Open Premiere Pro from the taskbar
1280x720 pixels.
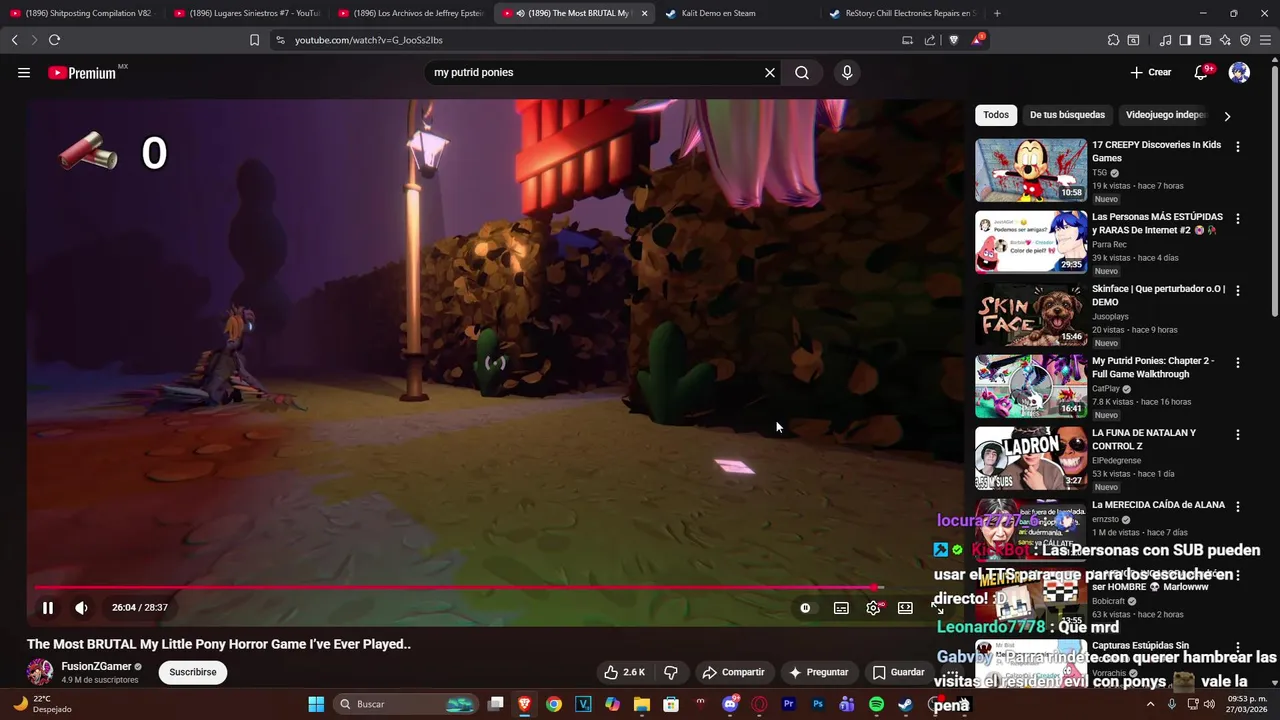tap(788, 704)
